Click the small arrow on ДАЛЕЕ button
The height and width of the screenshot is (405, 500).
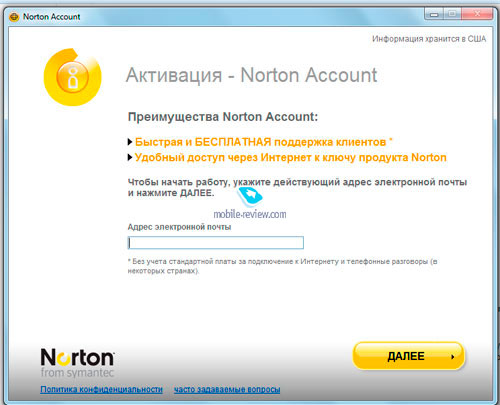(452, 357)
